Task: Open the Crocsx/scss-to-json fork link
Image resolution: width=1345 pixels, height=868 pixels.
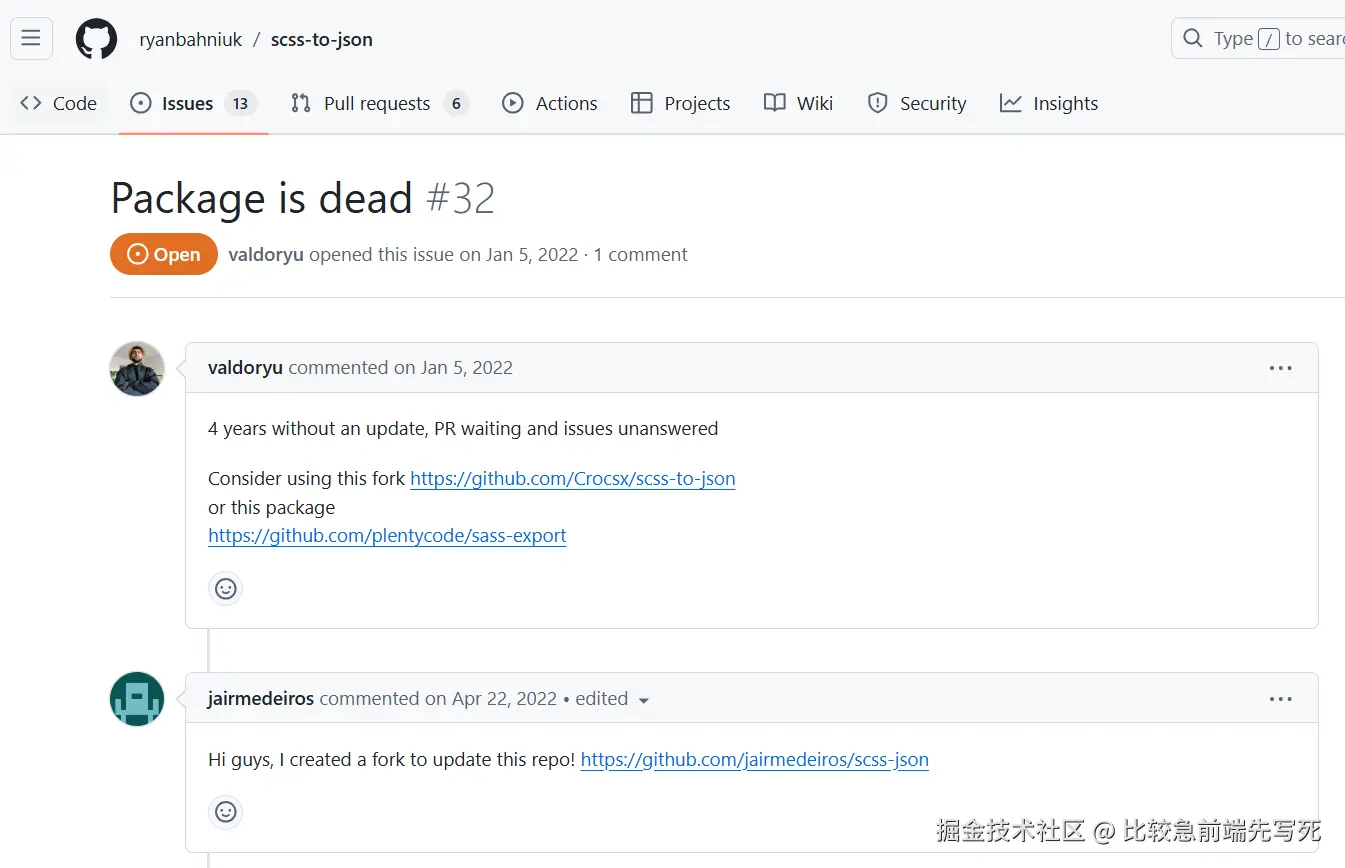Action: 573,479
